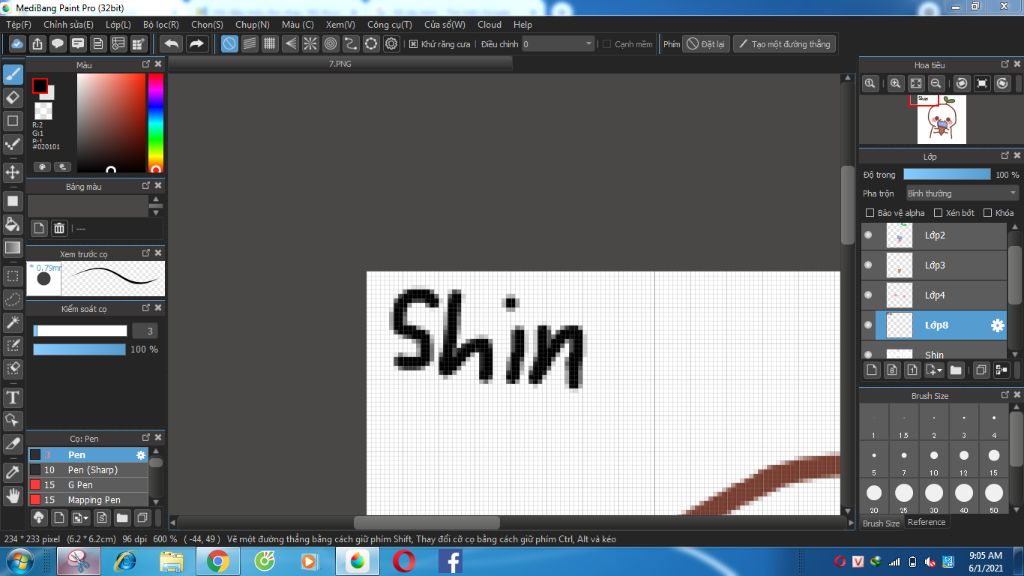The image size is (1024, 576).
Task: Open the Tệp(F) menu
Action: [x=19, y=25]
